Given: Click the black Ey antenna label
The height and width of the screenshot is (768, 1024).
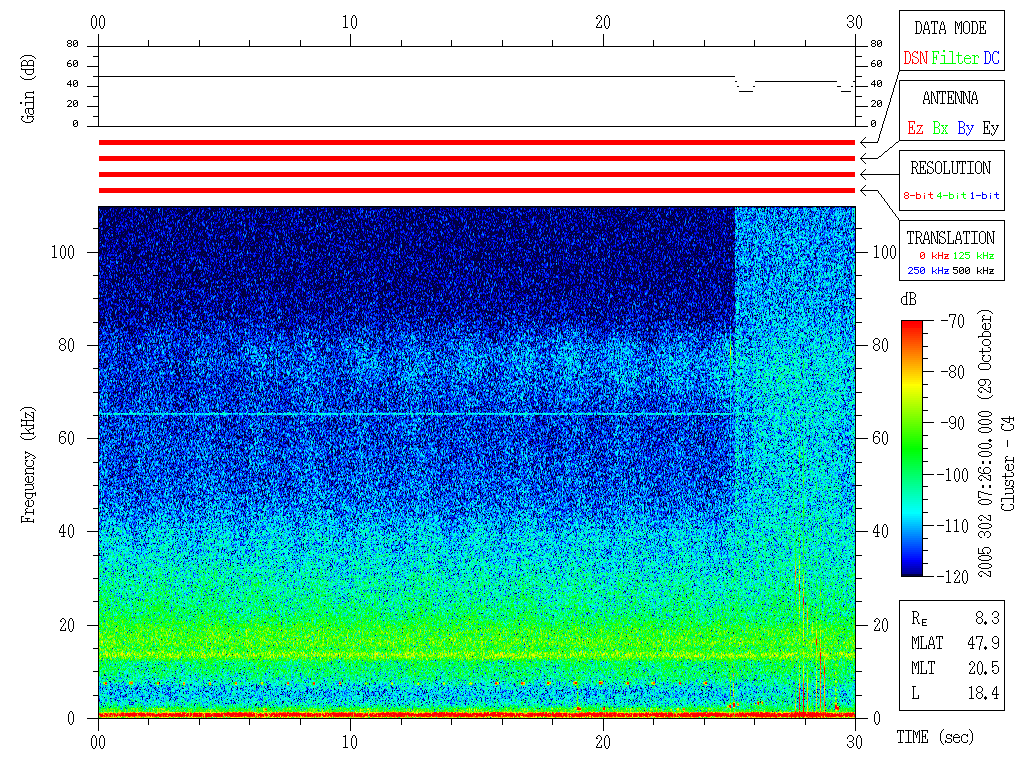Looking at the screenshot, I should [x=991, y=128].
